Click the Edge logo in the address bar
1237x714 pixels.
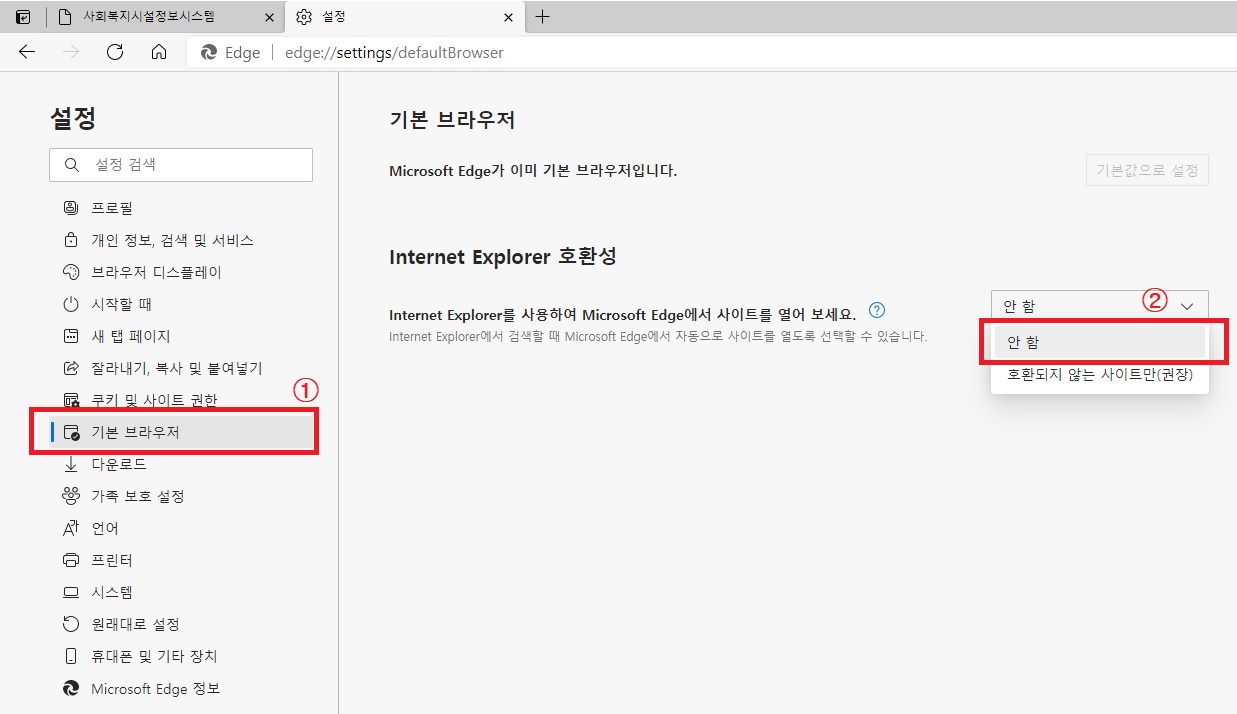tap(209, 52)
